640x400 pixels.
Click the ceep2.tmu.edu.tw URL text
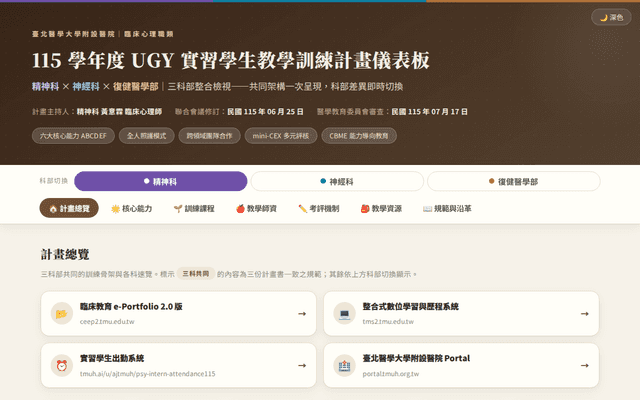click(107, 322)
